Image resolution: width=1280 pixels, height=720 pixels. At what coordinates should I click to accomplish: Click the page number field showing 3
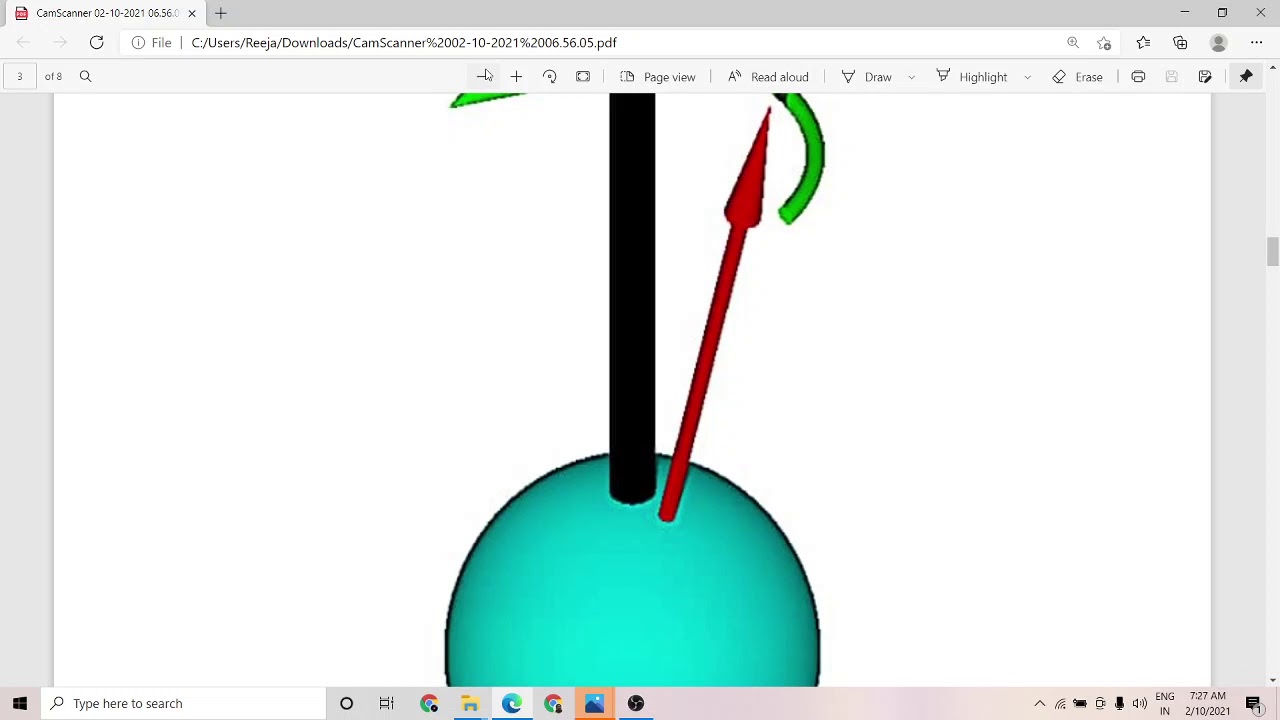[19, 76]
